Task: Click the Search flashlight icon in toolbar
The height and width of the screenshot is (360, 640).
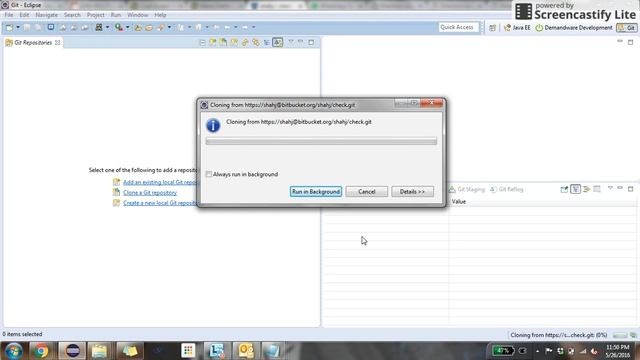Action: [161, 27]
